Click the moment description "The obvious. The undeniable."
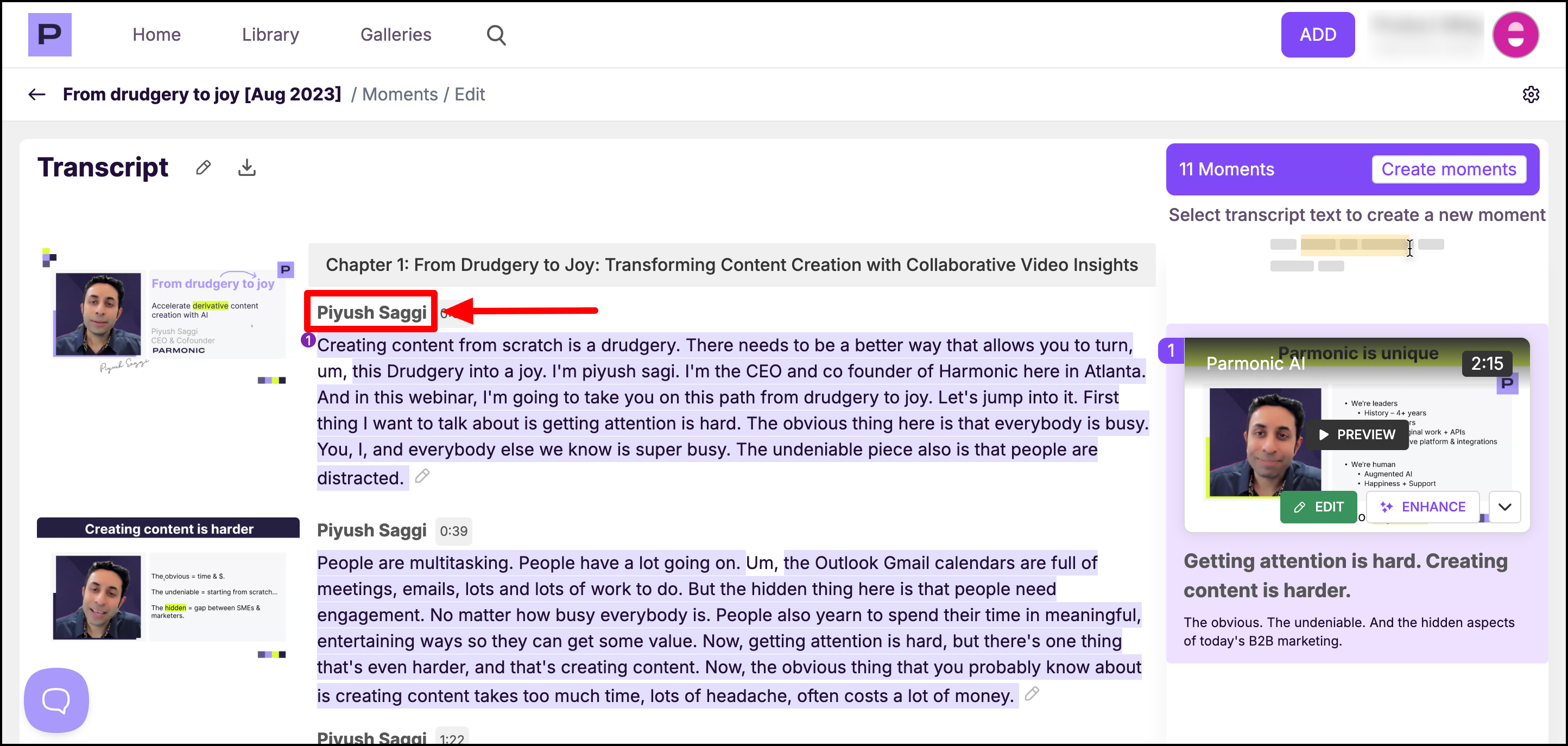The image size is (1568, 746). point(1349,631)
